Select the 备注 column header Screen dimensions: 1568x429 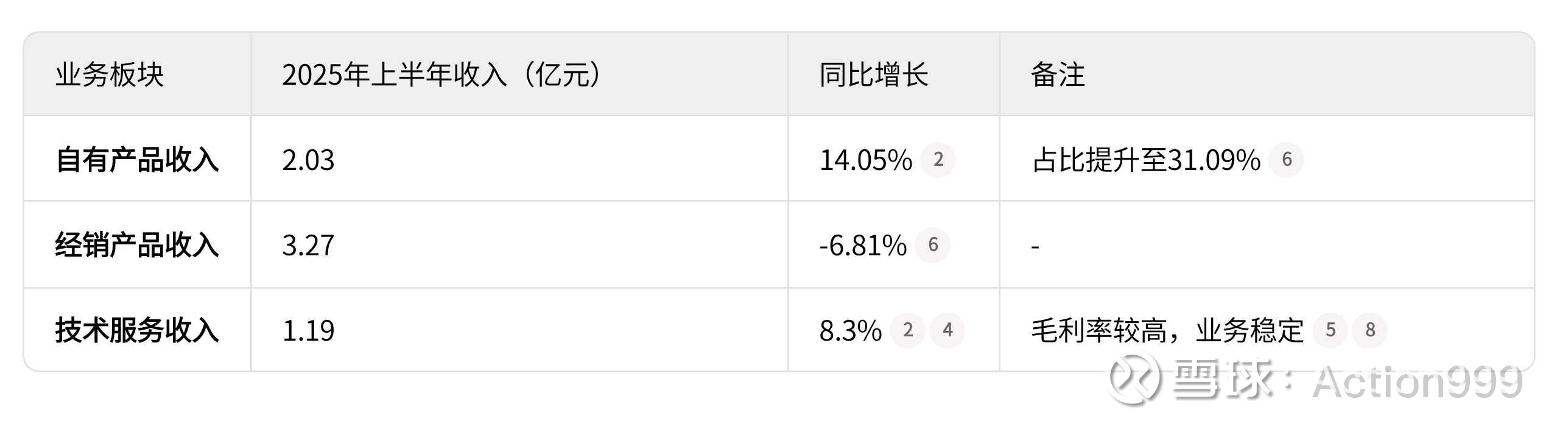(1058, 75)
